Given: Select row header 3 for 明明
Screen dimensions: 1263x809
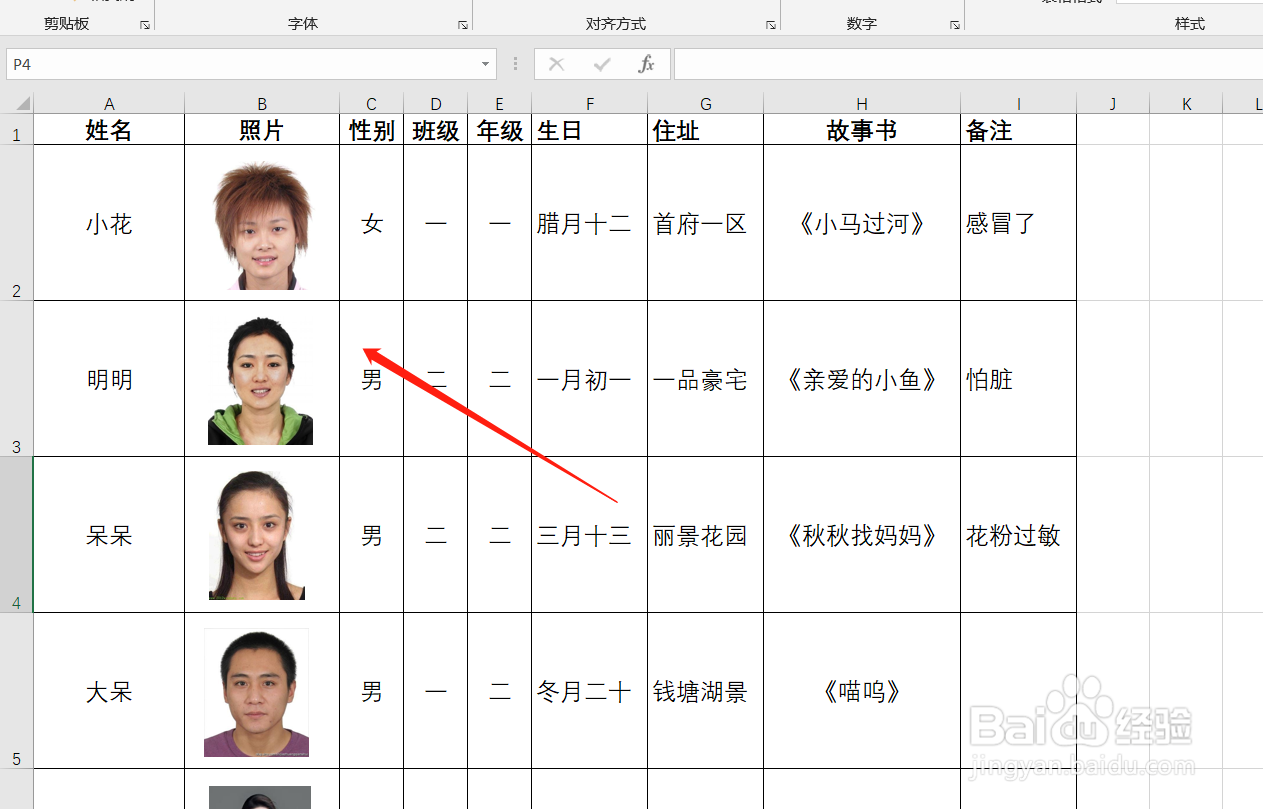Looking at the screenshot, I should point(15,378).
